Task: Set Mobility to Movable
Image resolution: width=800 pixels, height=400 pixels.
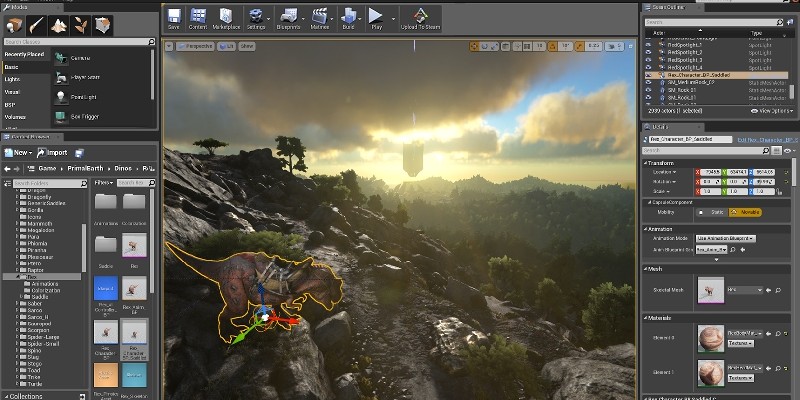Action: (x=745, y=212)
